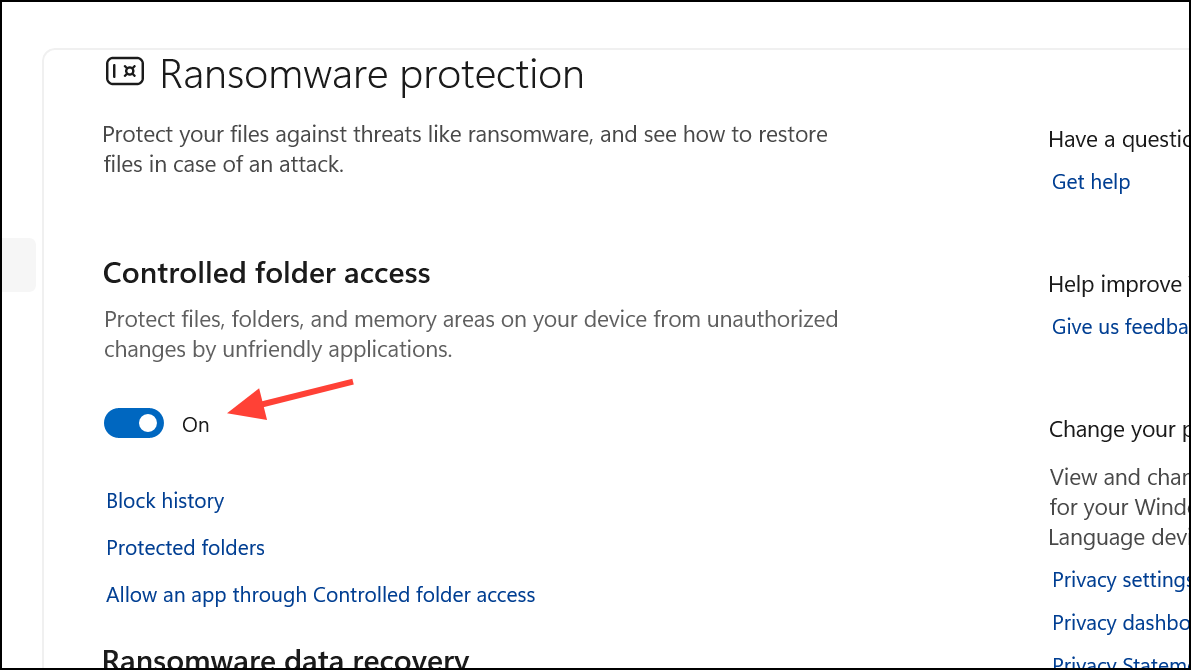The width and height of the screenshot is (1191, 670).
Task: Open Protected folders
Action: click(186, 548)
